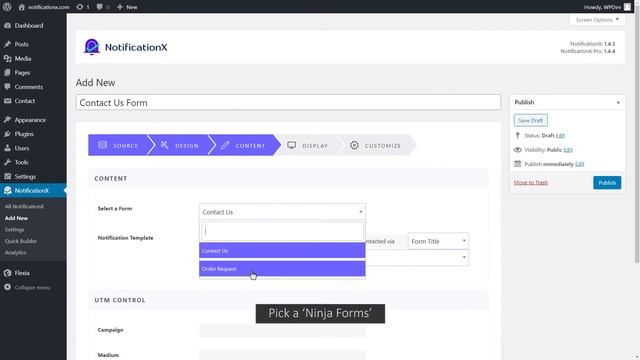Go to the Display step tab
The height and width of the screenshot is (360, 640).
308,145
